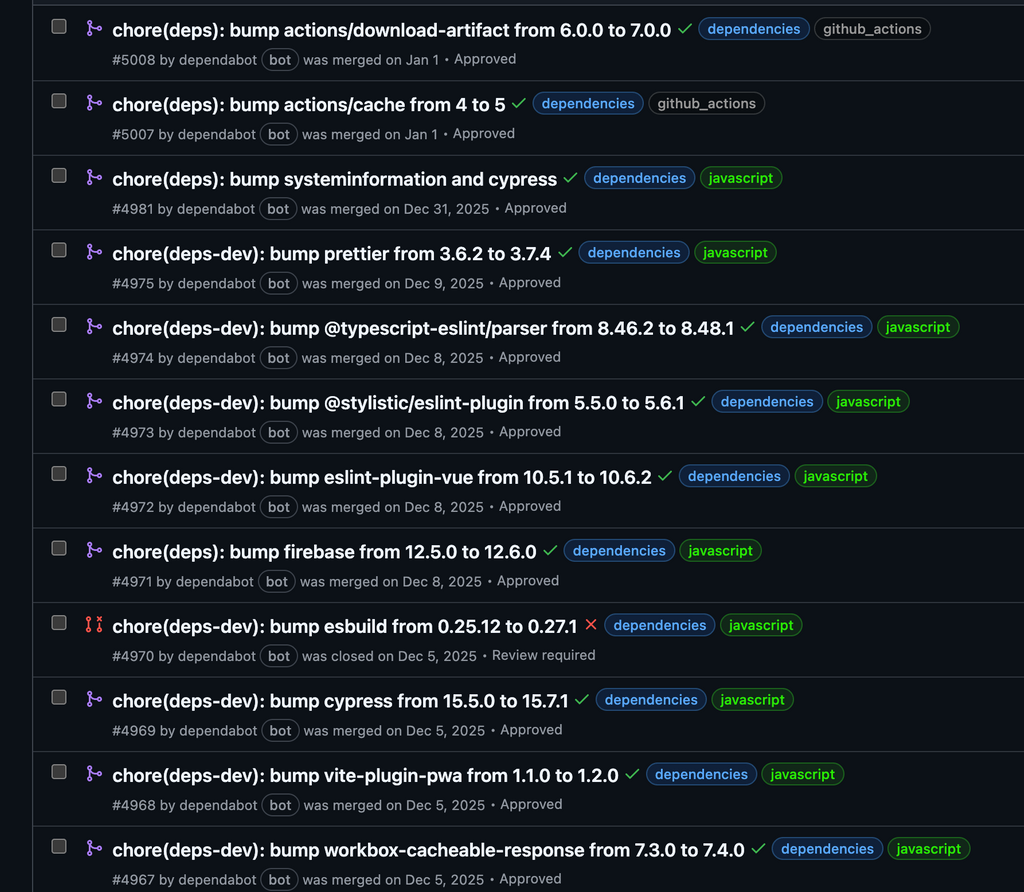Select checkbox for actions/cache bump PR
Viewport: 1024px width, 892px height.
[x=59, y=101]
